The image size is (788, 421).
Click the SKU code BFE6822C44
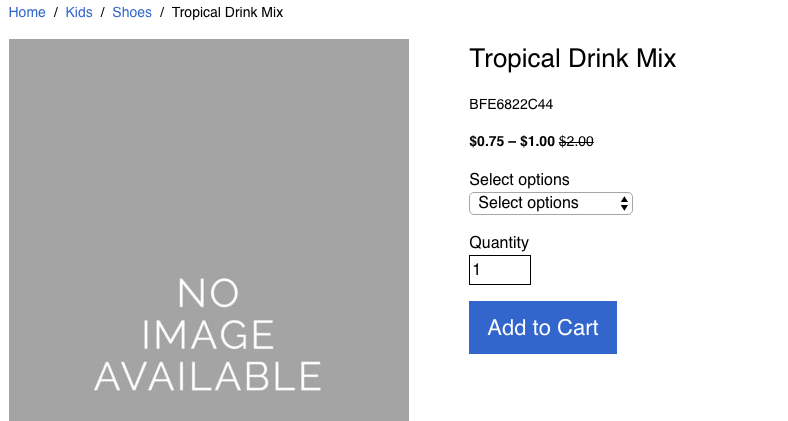click(511, 104)
